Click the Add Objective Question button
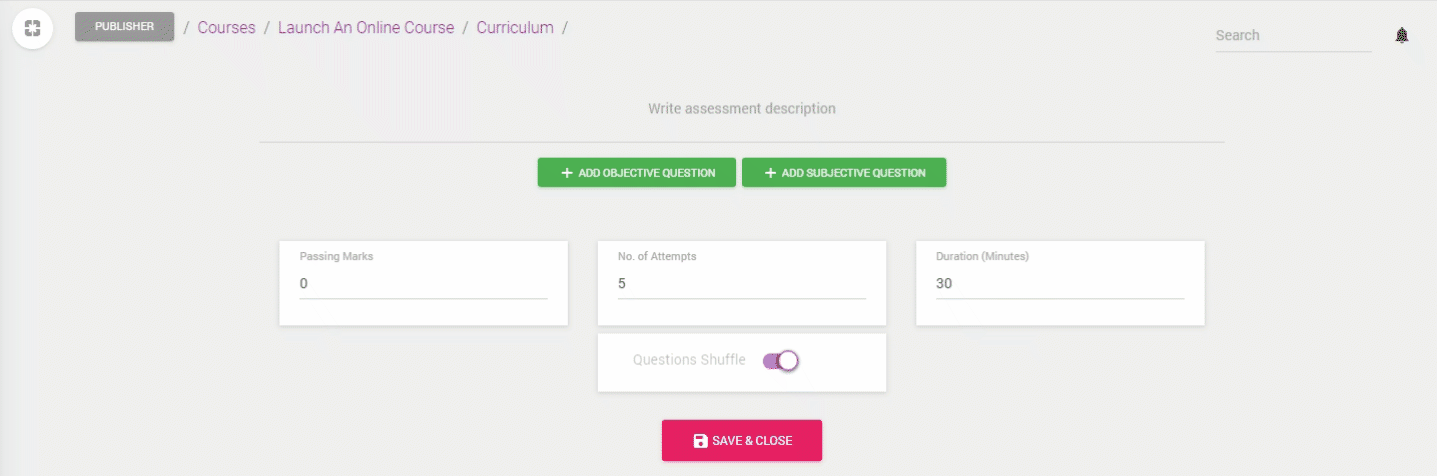The image size is (1437, 476). pyautogui.click(x=637, y=173)
